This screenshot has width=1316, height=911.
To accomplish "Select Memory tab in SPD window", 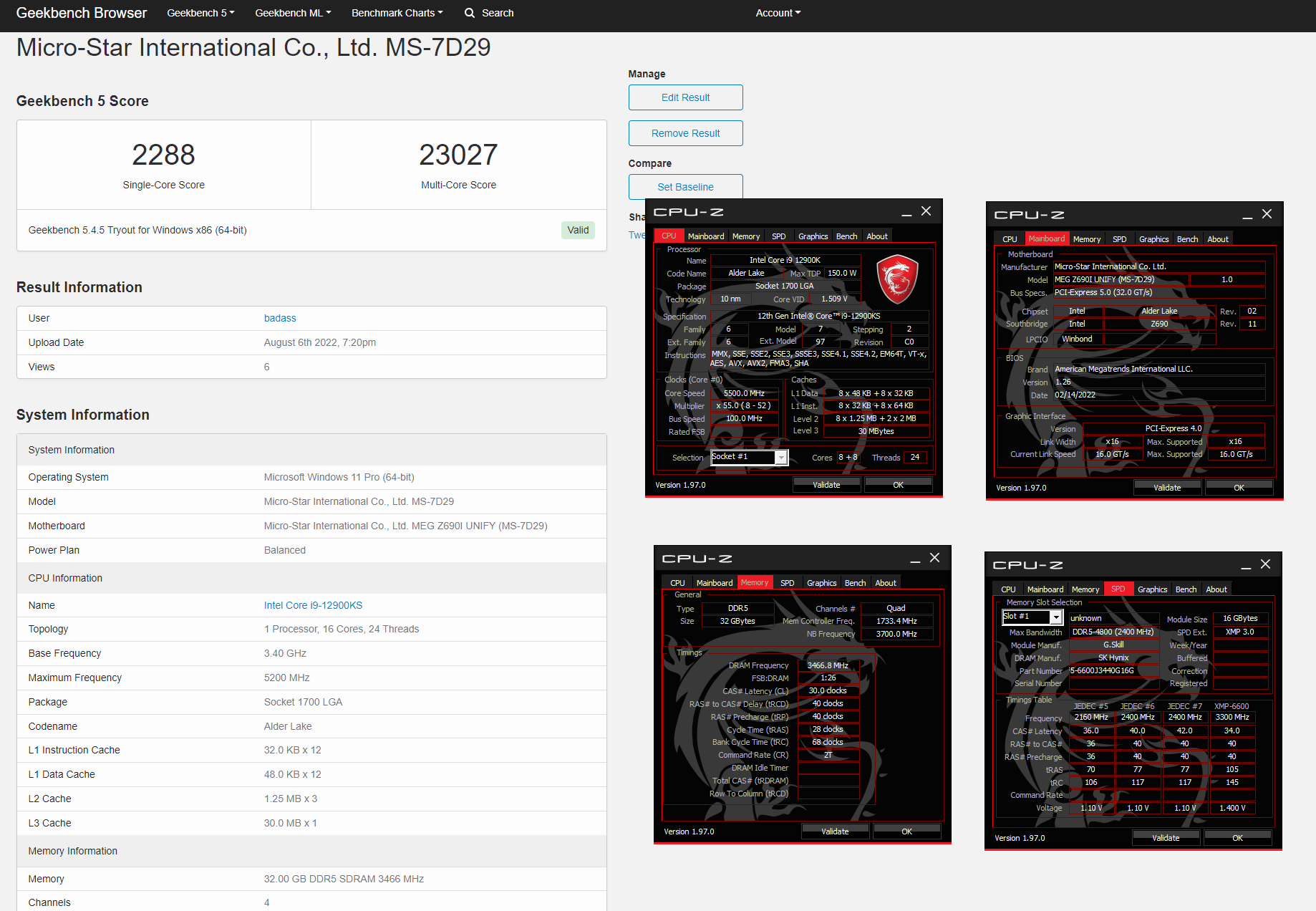I will coord(1085,589).
